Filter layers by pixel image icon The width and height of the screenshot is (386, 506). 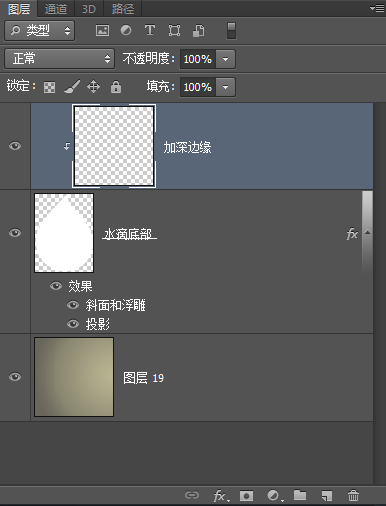coord(102,31)
